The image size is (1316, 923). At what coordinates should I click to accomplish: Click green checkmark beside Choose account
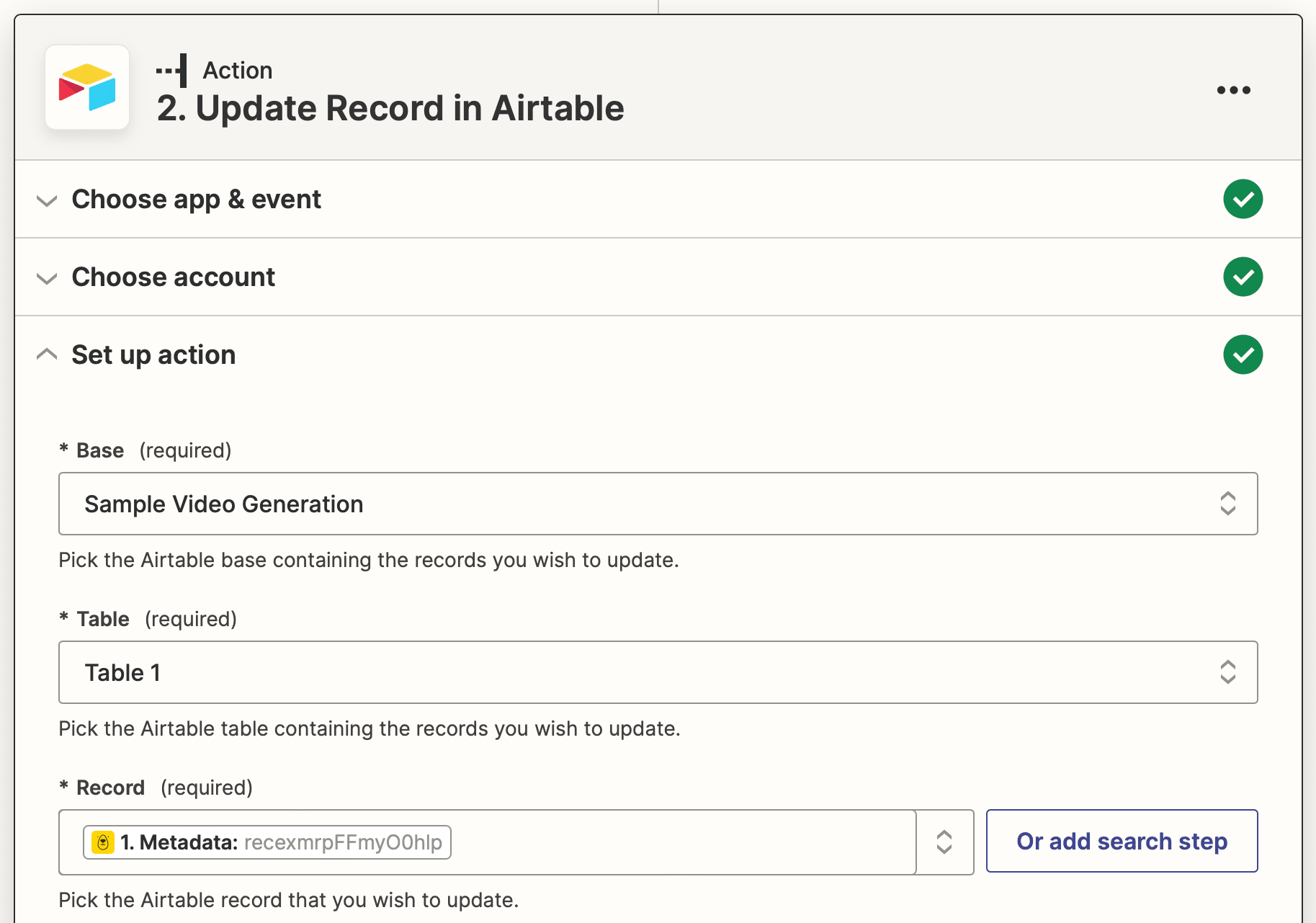(1243, 277)
